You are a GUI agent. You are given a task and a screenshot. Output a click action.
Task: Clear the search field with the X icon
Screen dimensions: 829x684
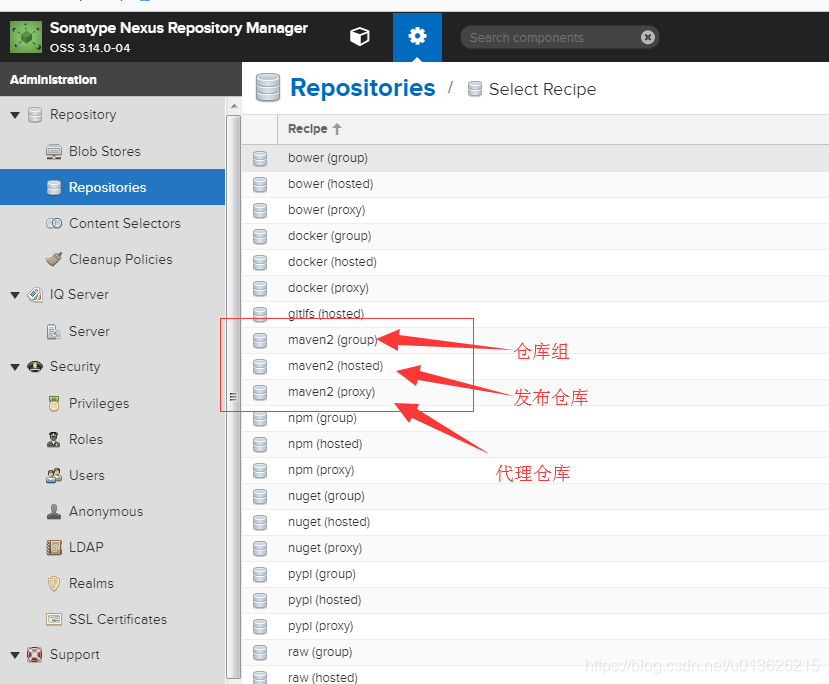pyautogui.click(x=648, y=37)
